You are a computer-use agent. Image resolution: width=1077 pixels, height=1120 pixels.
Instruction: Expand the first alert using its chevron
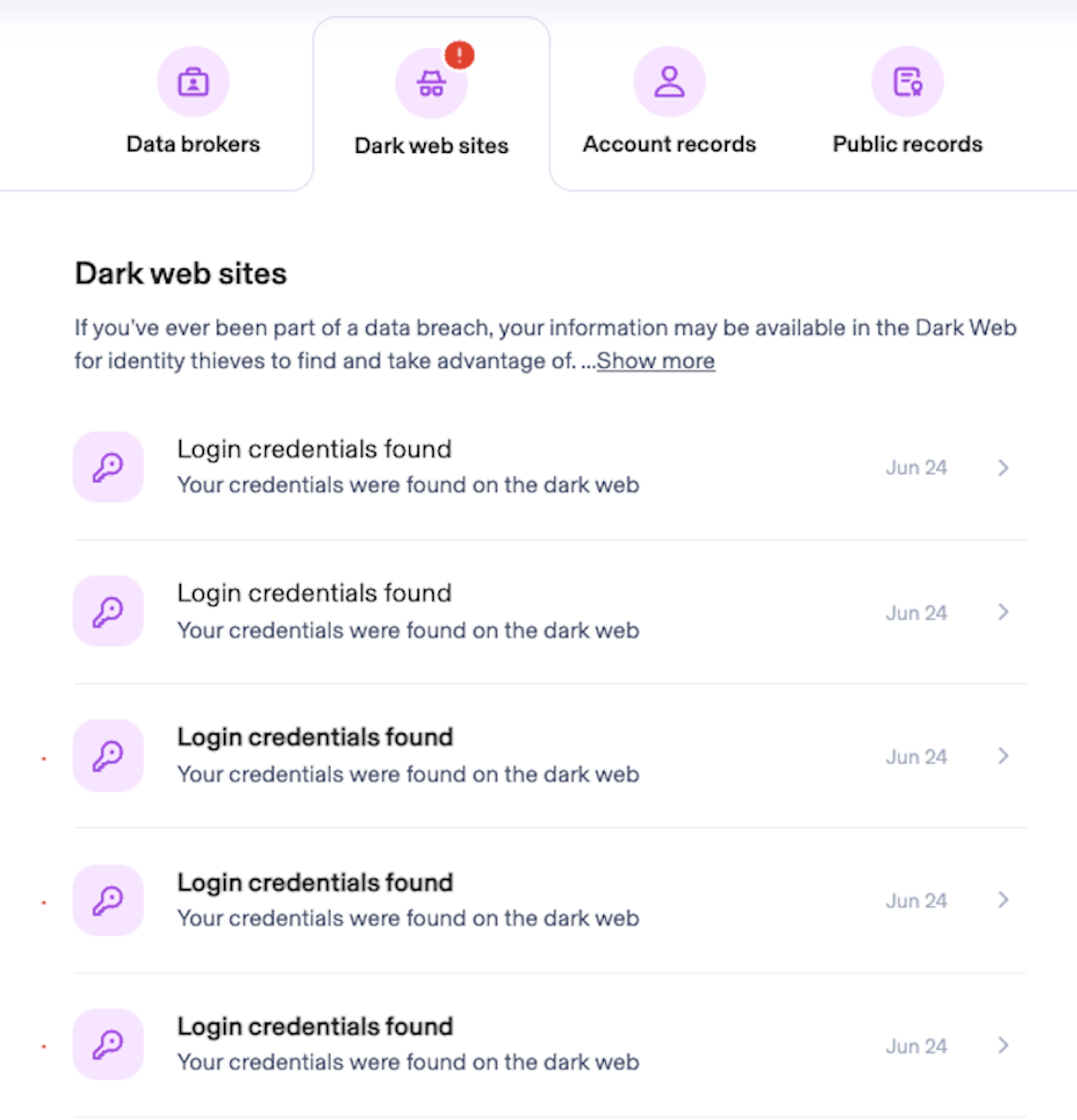pos(1003,468)
